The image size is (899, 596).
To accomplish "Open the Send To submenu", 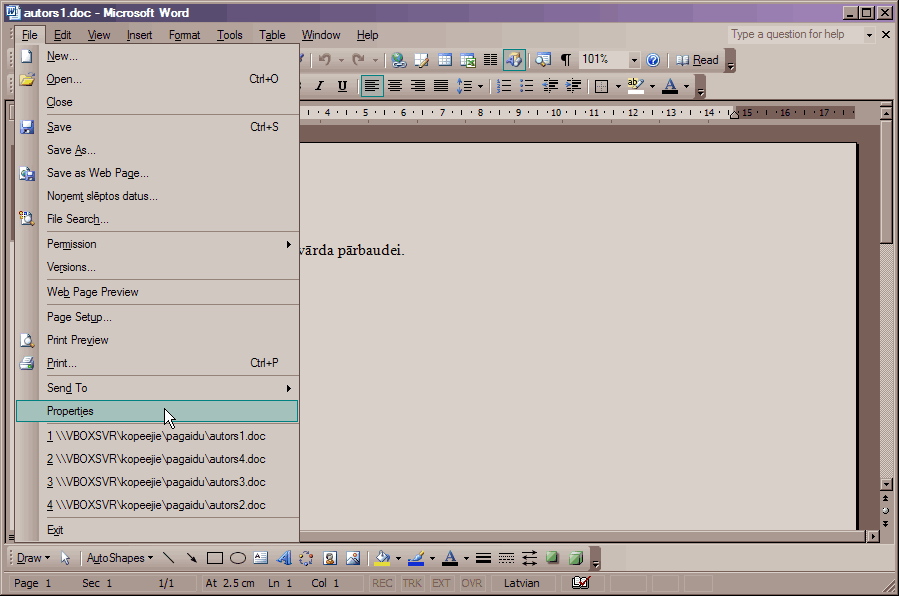I will [x=157, y=389].
